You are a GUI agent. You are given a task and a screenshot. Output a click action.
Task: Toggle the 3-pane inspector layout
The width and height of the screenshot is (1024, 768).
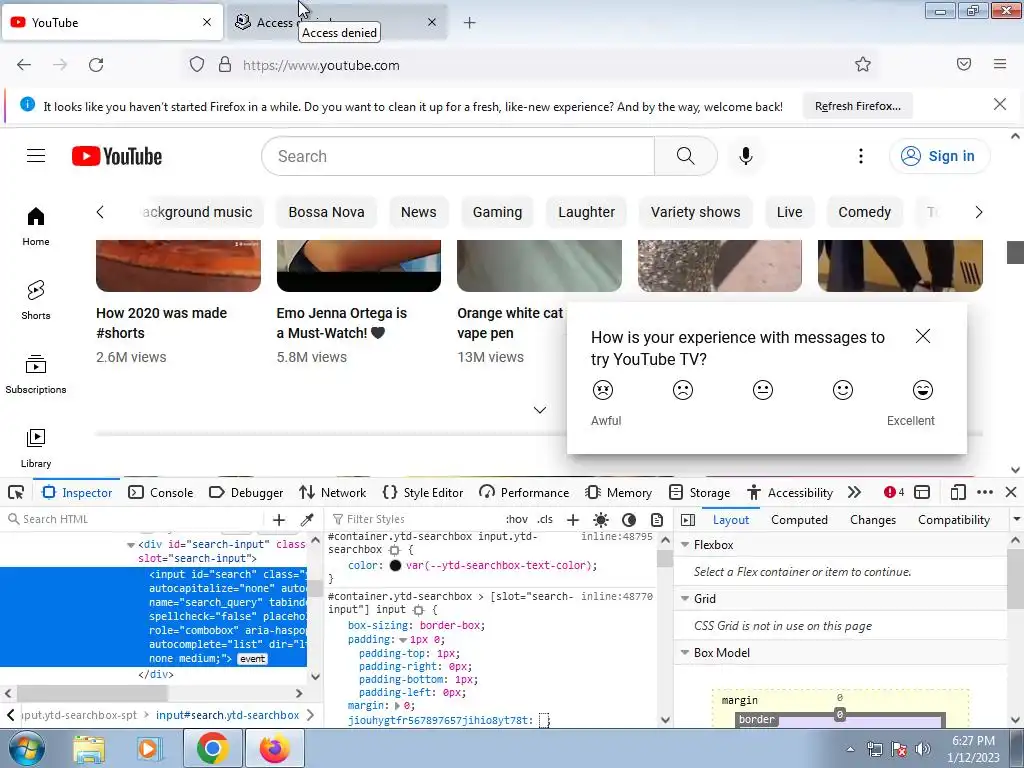point(688,519)
